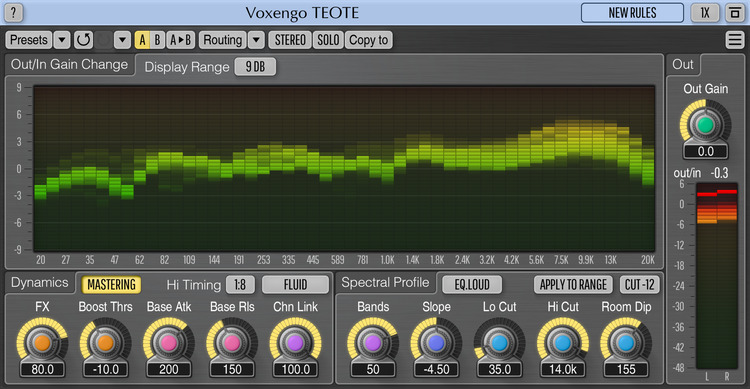The width and height of the screenshot is (750, 389).
Task: Click the Base Atk pink knob
Action: [x=168, y=343]
